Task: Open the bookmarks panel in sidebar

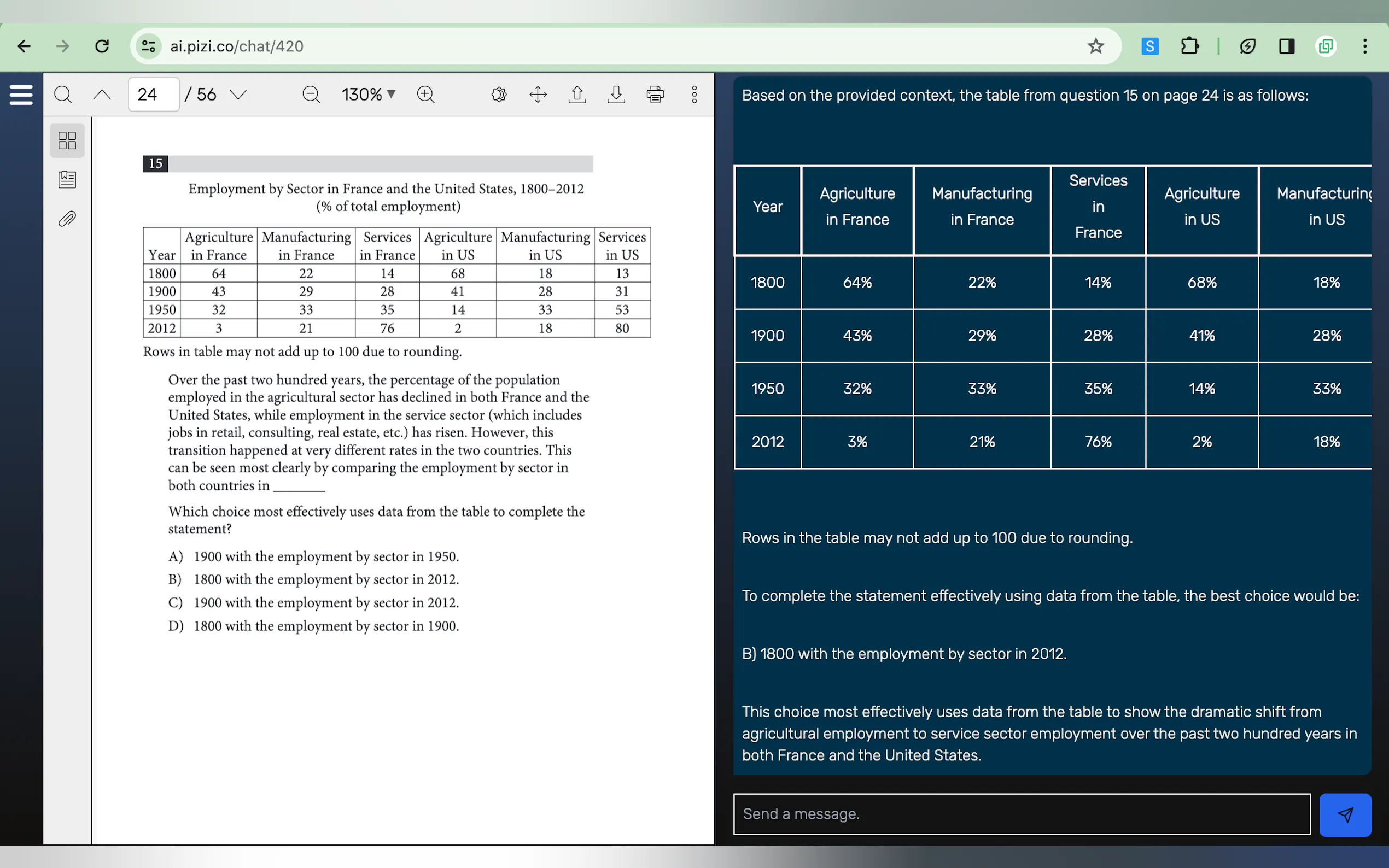Action: (67, 180)
